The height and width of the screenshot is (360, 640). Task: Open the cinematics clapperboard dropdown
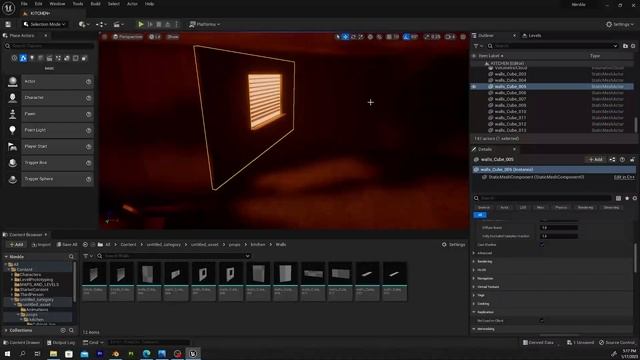coord(118,24)
